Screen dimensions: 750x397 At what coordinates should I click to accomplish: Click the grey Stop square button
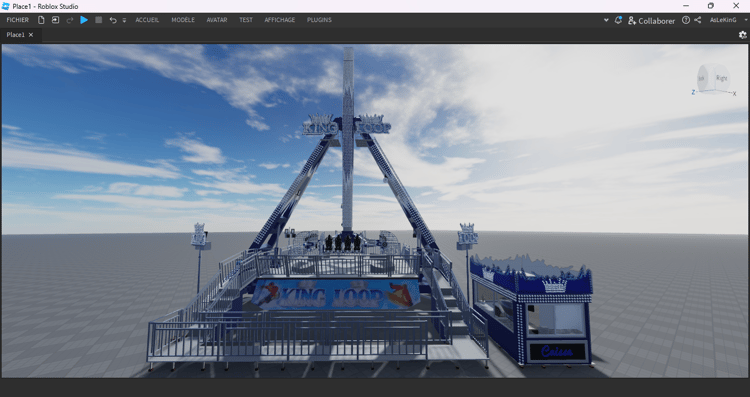[x=99, y=20]
